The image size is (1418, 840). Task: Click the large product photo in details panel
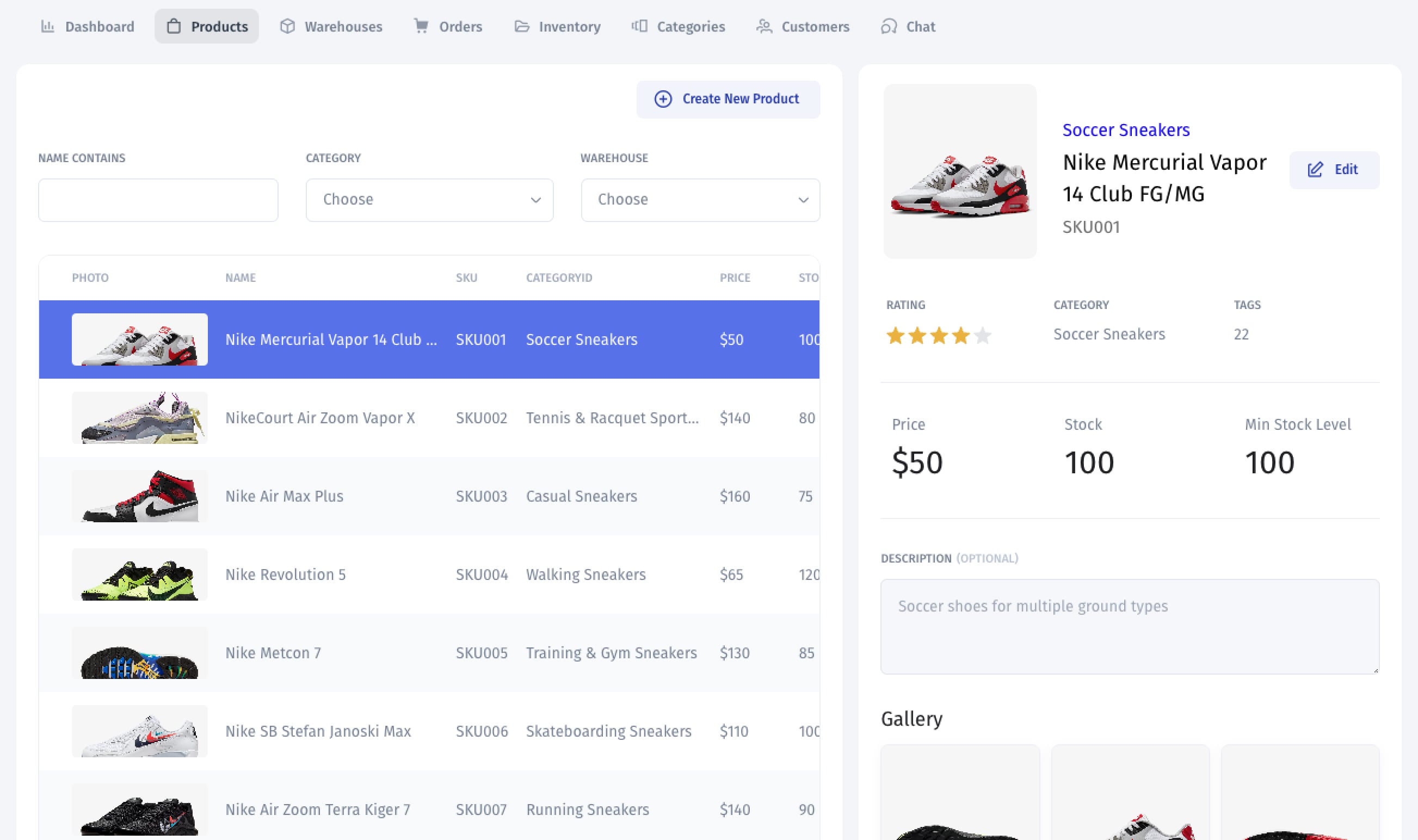tap(960, 171)
